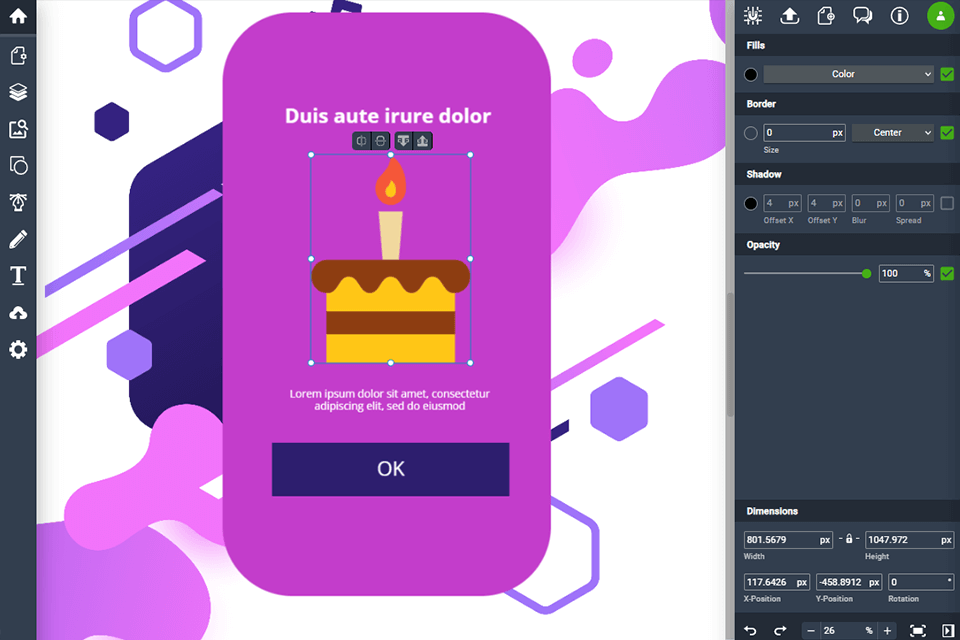Open the cloud Upload icon

click(x=18, y=313)
